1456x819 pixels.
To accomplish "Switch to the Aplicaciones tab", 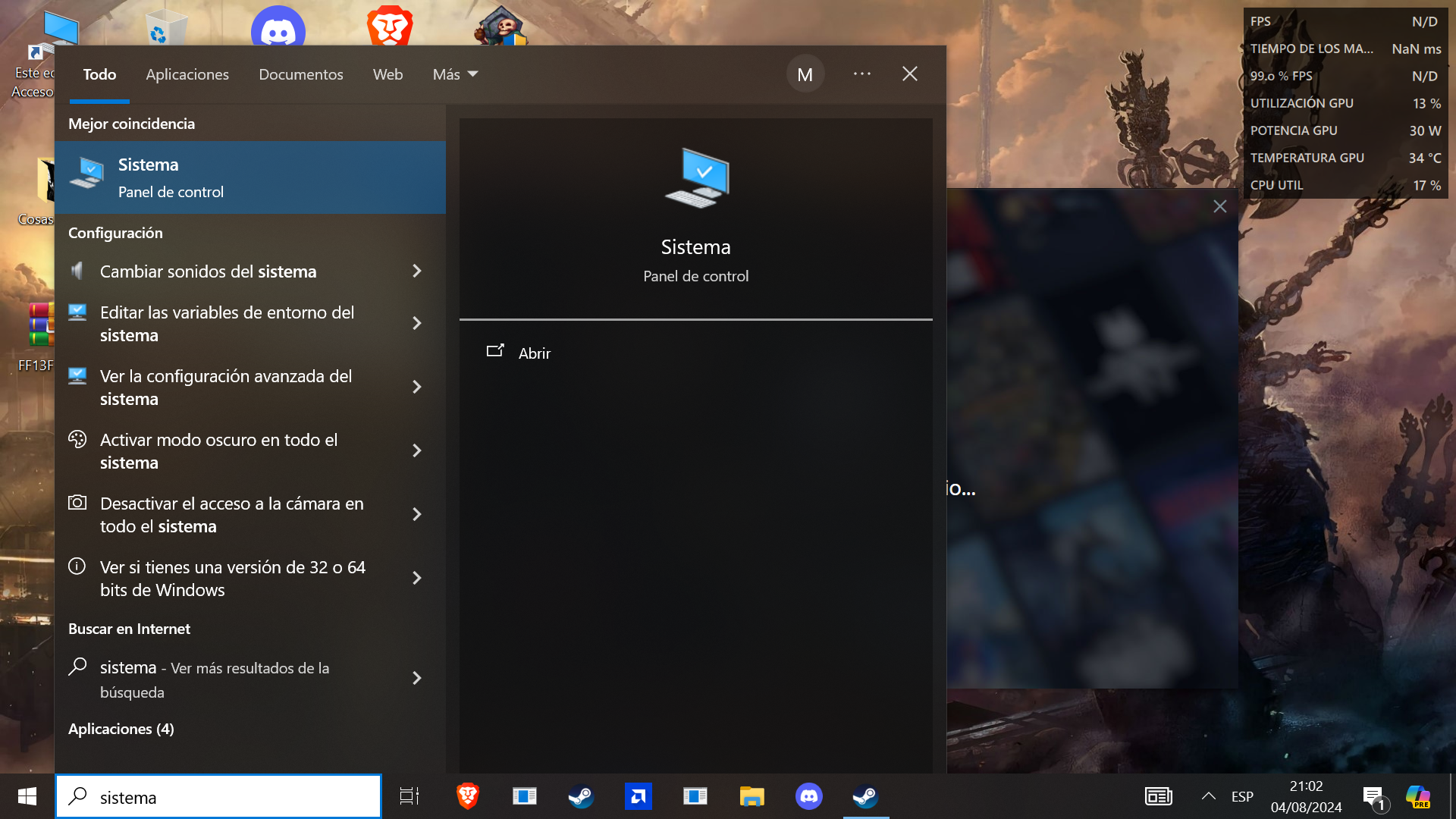I will tap(187, 74).
